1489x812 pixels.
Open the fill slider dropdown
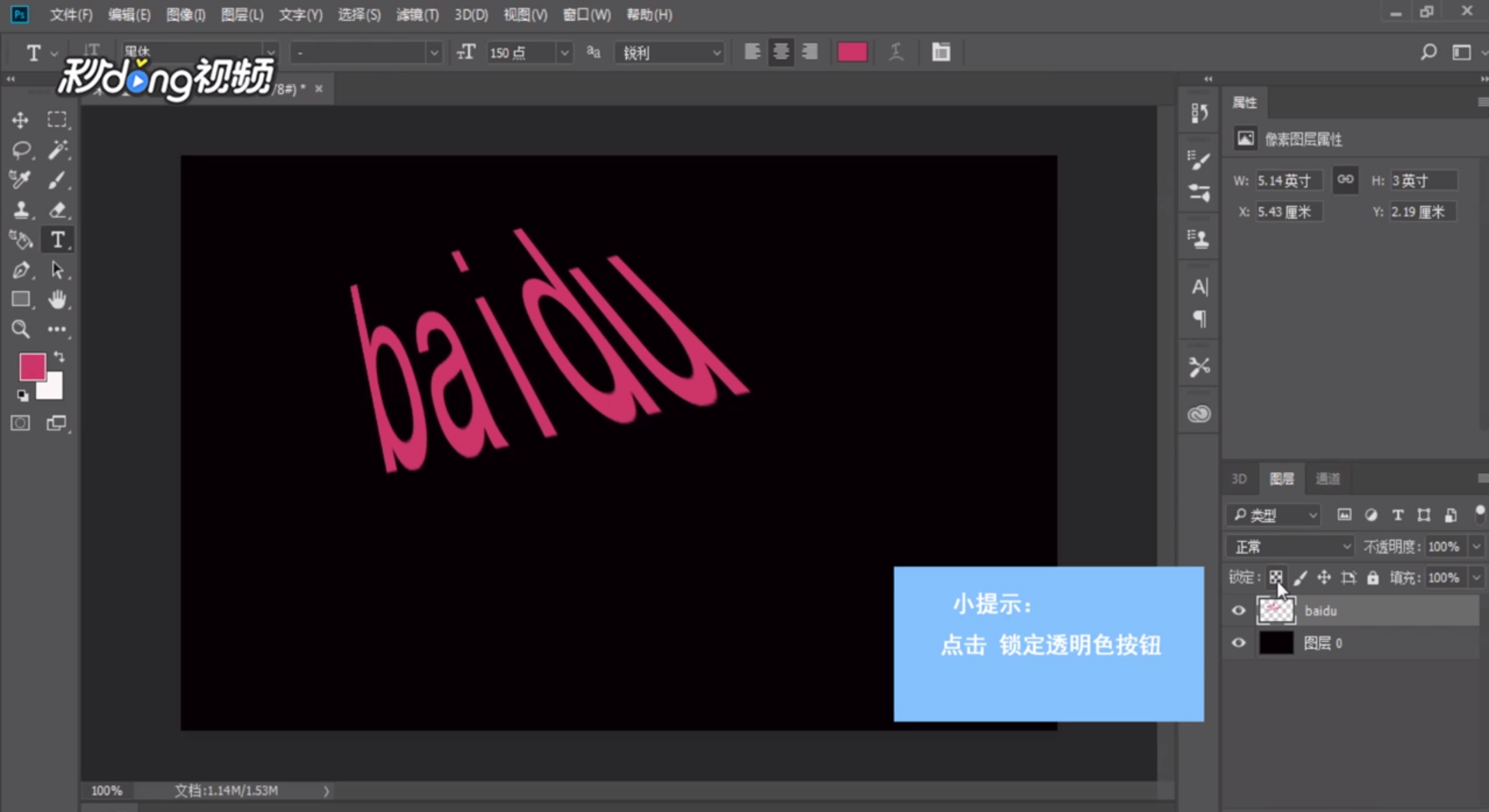tap(1477, 578)
